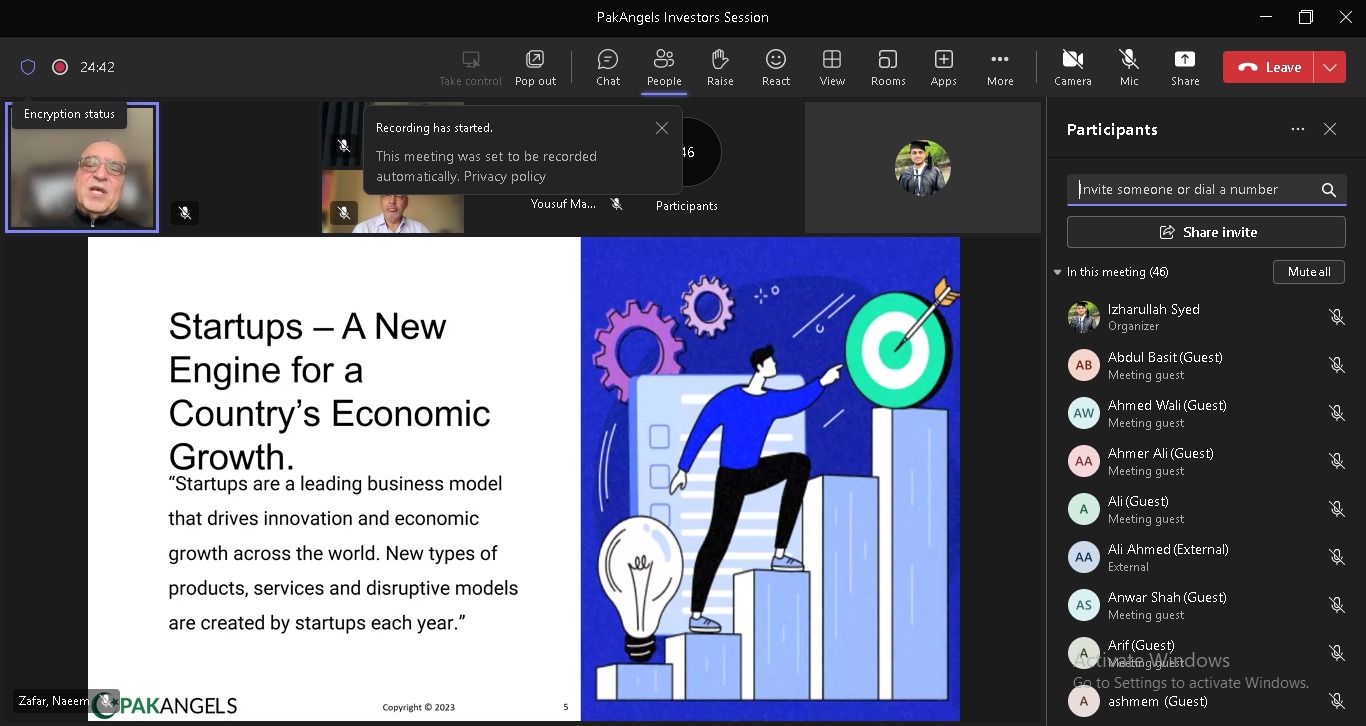The image size is (1366, 726).
Task: Open the React emoji options
Action: tap(776, 67)
